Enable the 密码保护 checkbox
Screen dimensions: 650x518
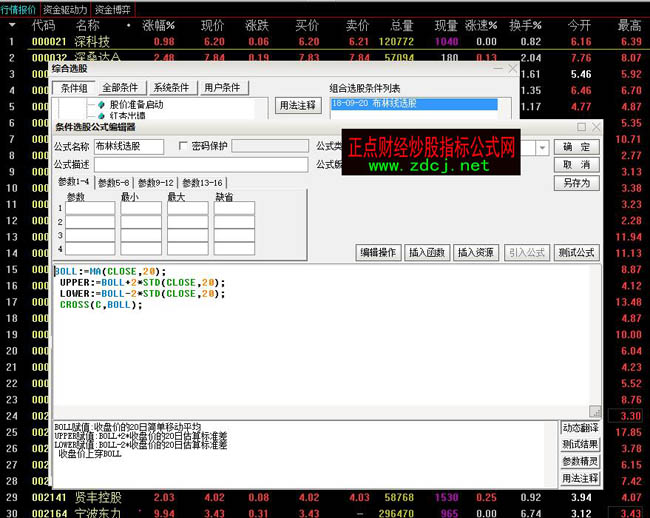(x=183, y=146)
